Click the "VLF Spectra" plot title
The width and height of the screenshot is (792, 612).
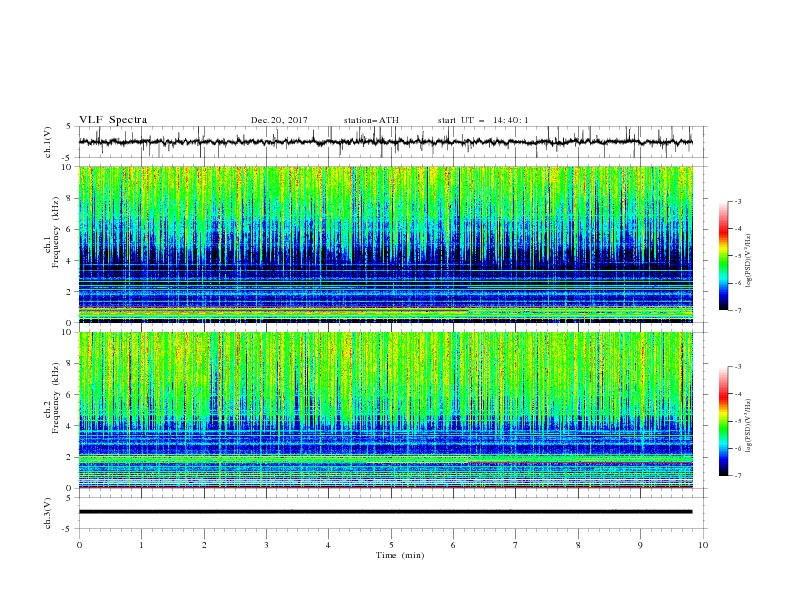(x=113, y=120)
